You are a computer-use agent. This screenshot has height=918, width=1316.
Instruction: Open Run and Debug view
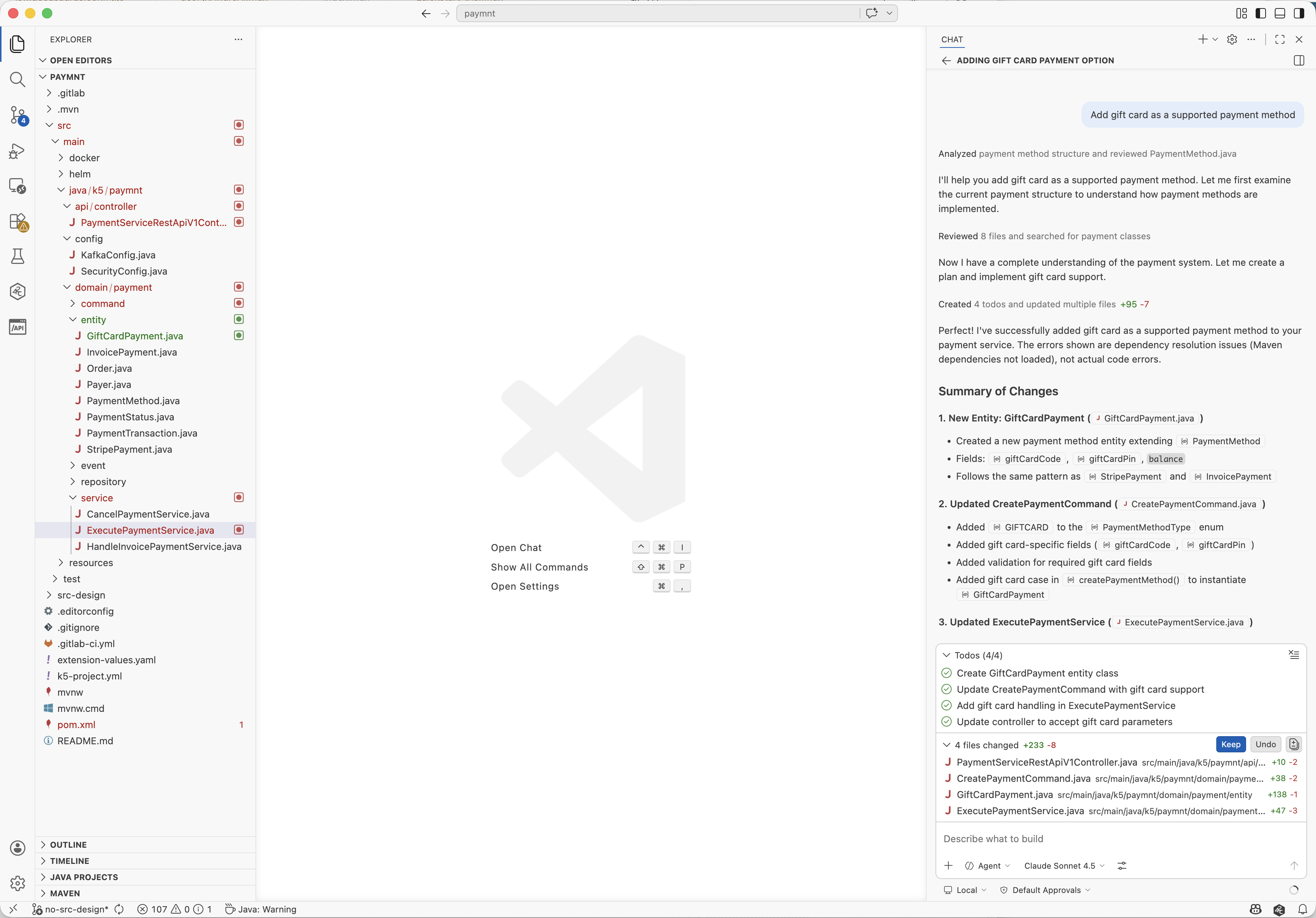tap(17, 150)
